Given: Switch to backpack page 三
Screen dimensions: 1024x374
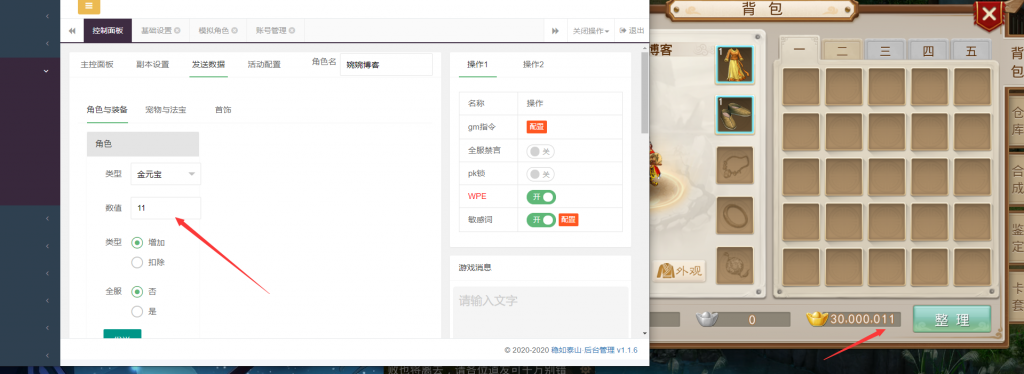Looking at the screenshot, I should [x=886, y=50].
